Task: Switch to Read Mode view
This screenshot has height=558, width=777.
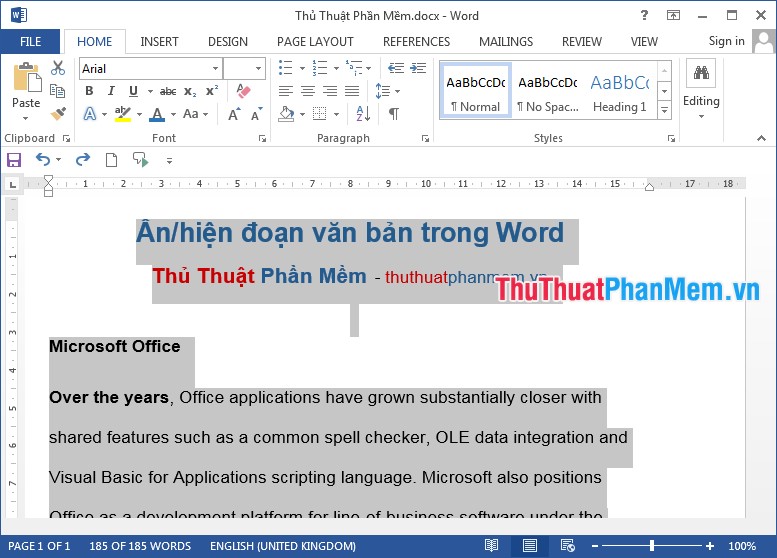Action: click(x=492, y=546)
